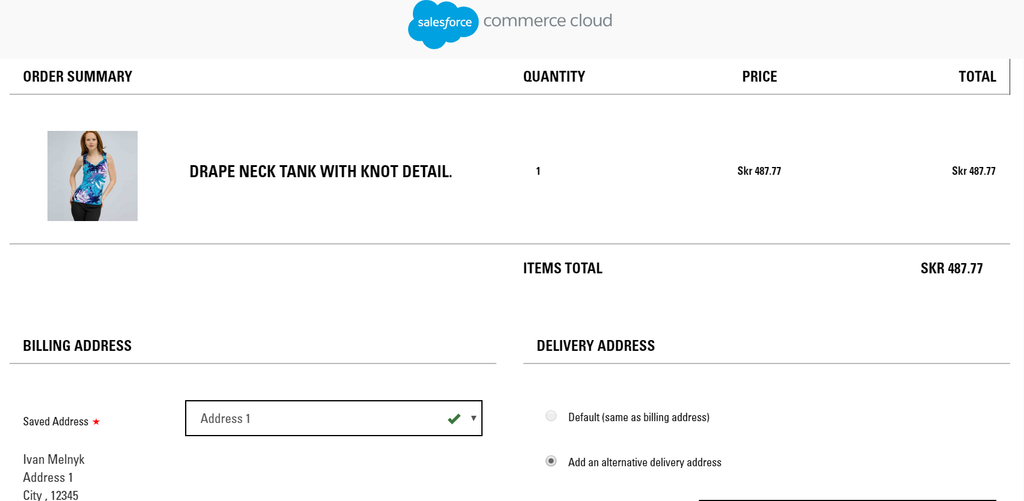Screen dimensions: 1024x501
Task: Click the Salesforce cloud logo
Action: click(x=443, y=23)
